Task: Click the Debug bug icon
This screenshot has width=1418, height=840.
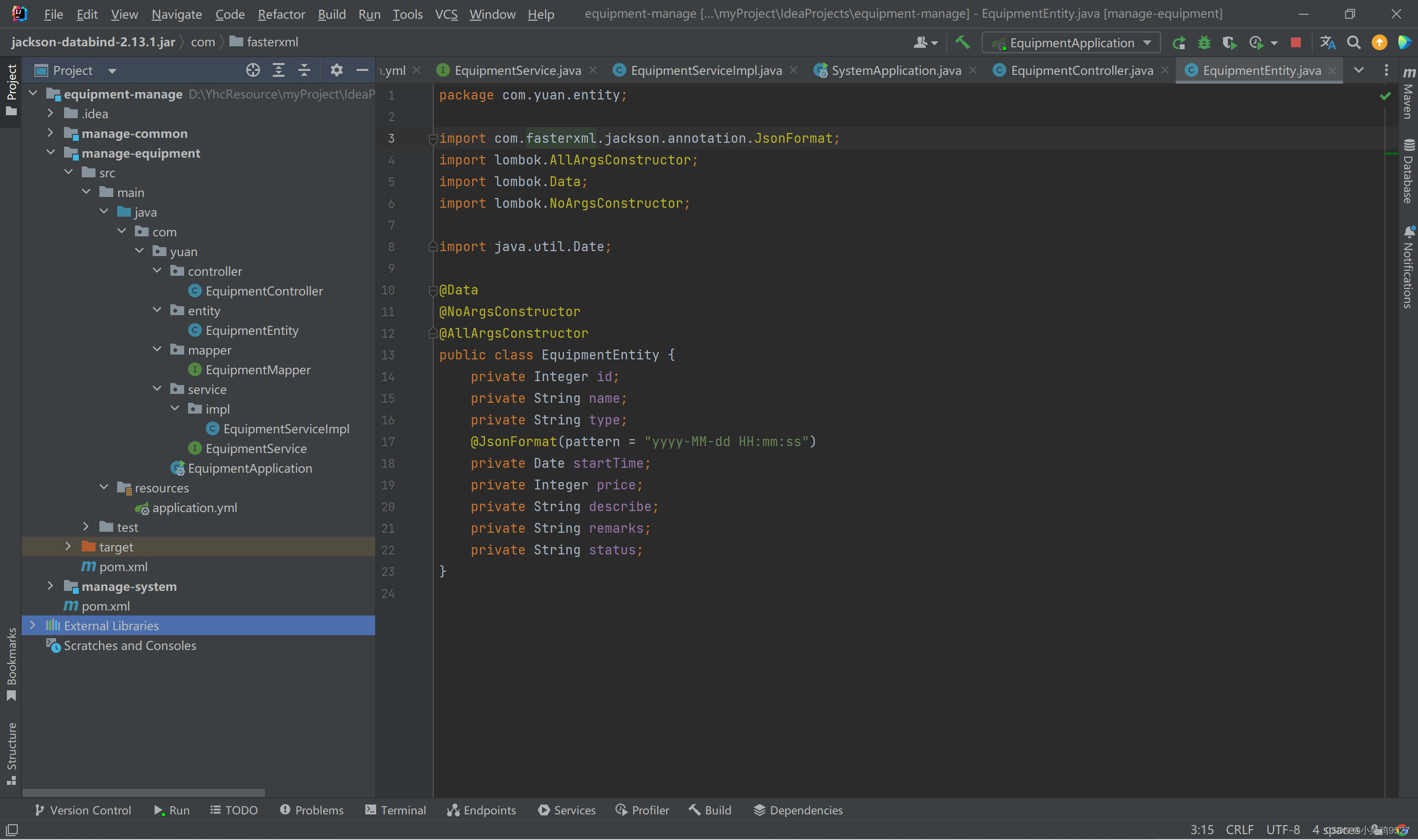Action: coord(1203,43)
